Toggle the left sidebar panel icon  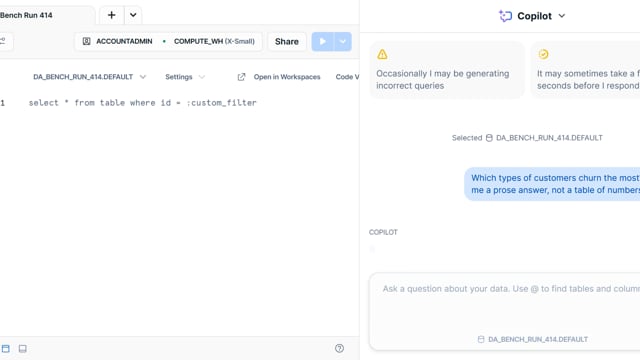pos(6,349)
